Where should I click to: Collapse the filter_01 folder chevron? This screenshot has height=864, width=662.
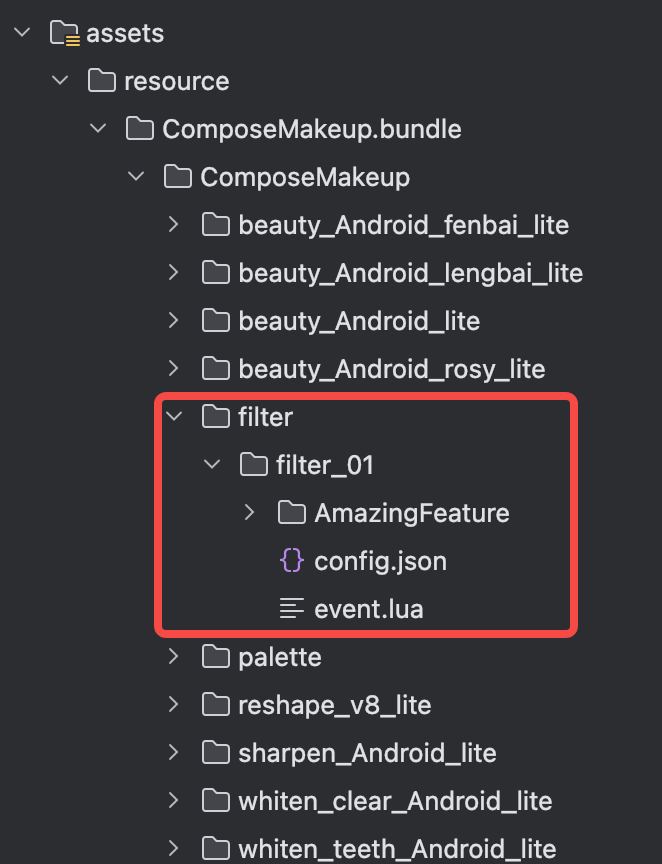coord(212,465)
